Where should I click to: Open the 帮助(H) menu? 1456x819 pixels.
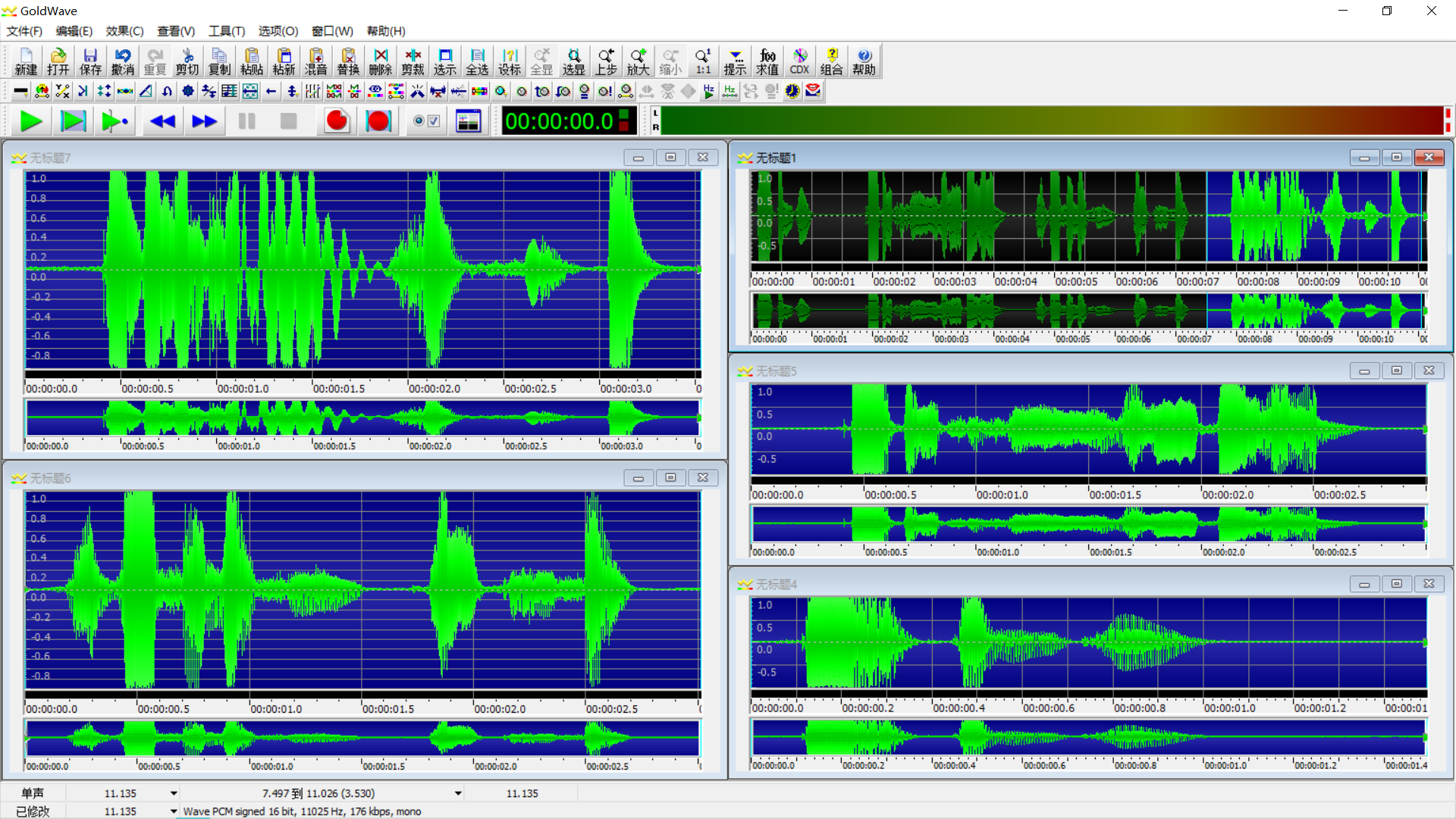[386, 31]
